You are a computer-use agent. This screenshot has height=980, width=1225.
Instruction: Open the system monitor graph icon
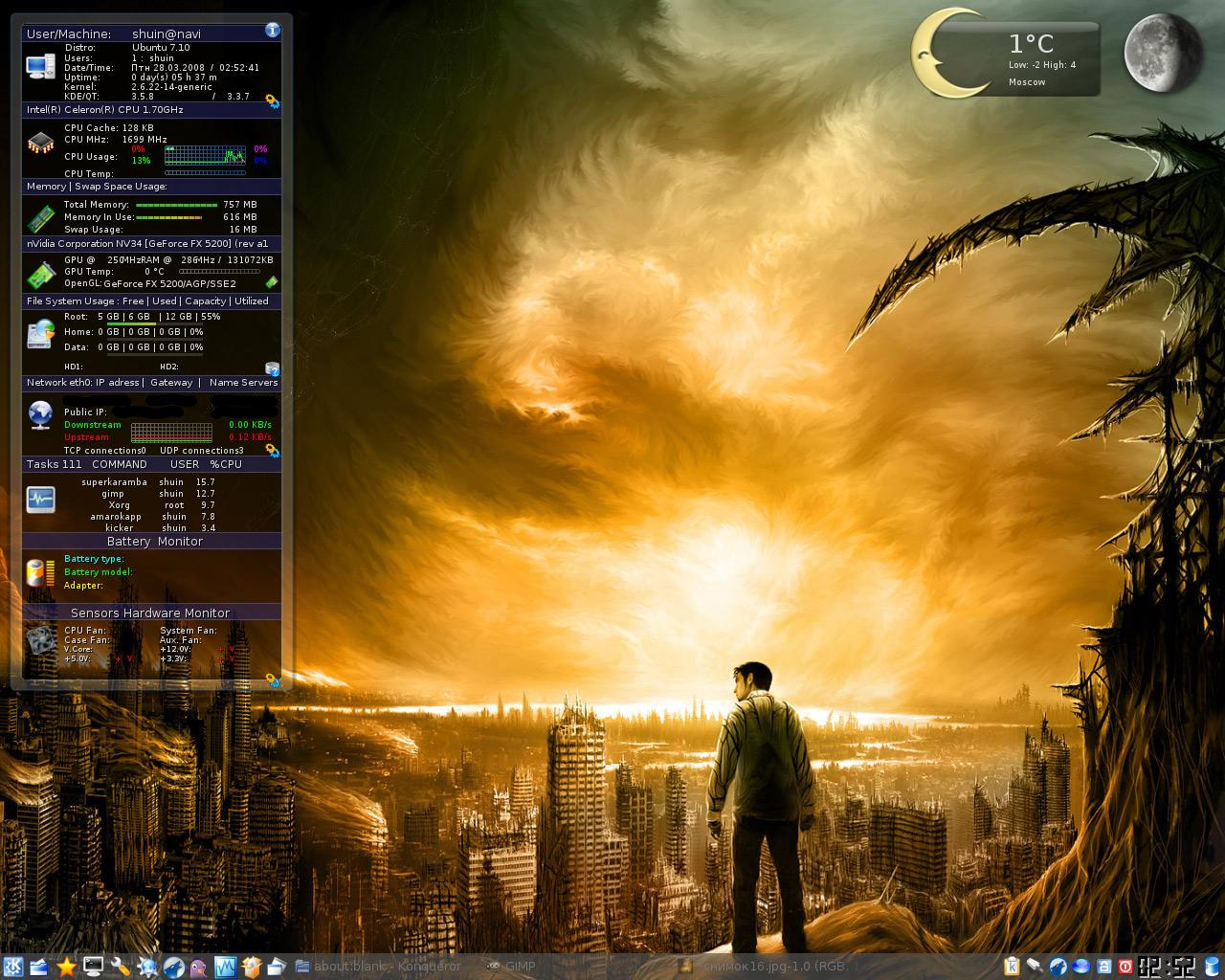(225, 967)
